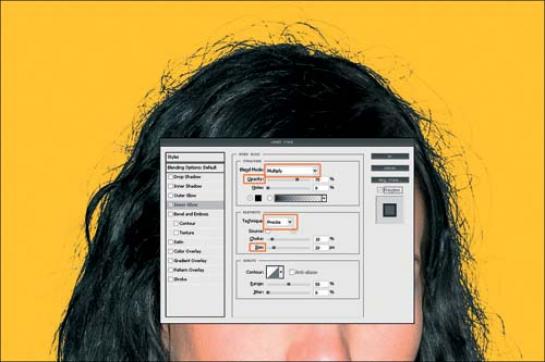The height and width of the screenshot is (362, 545).
Task: Select the gradient radio button
Action: pyautogui.click(x=270, y=198)
